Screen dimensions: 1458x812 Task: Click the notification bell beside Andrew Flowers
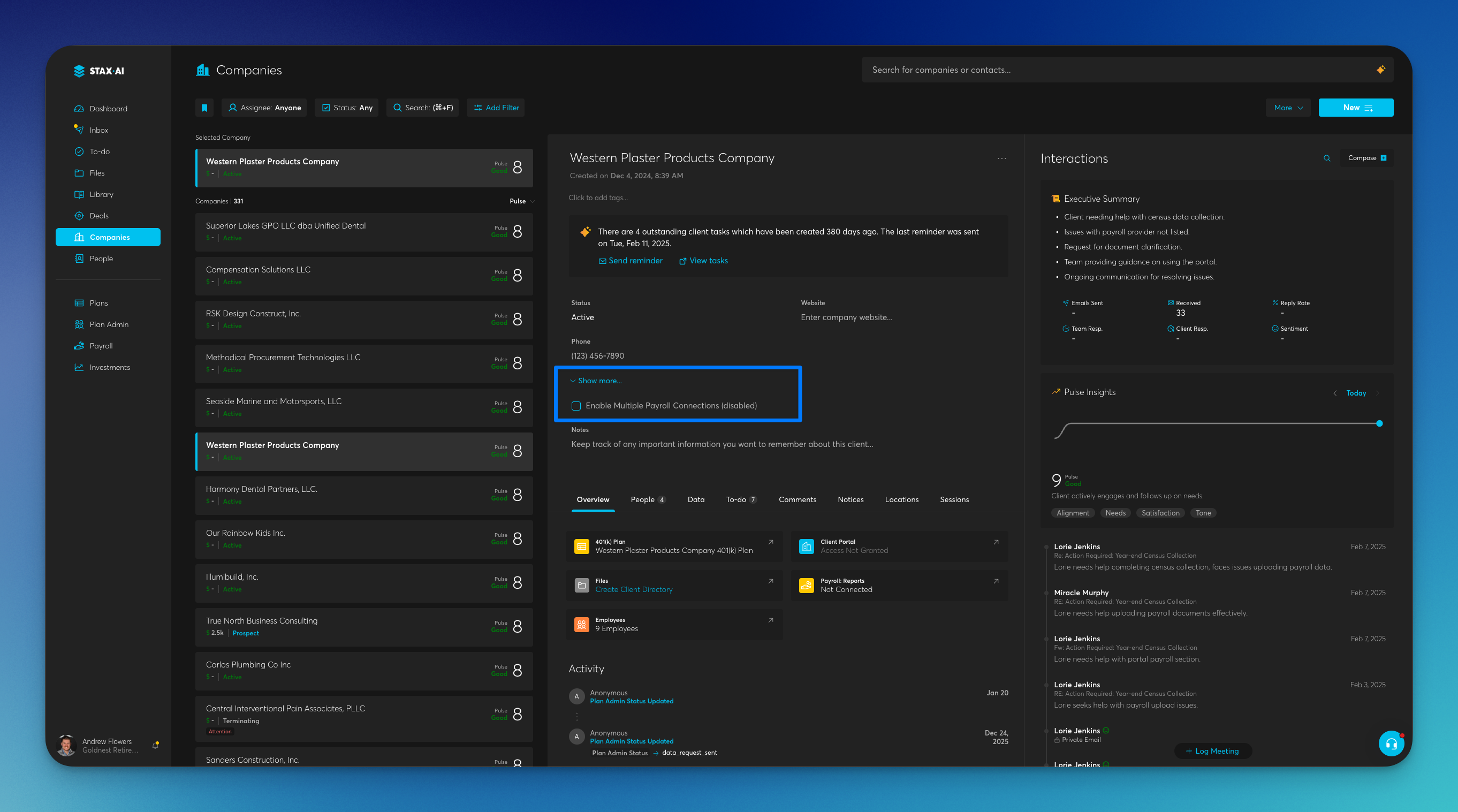(x=156, y=745)
